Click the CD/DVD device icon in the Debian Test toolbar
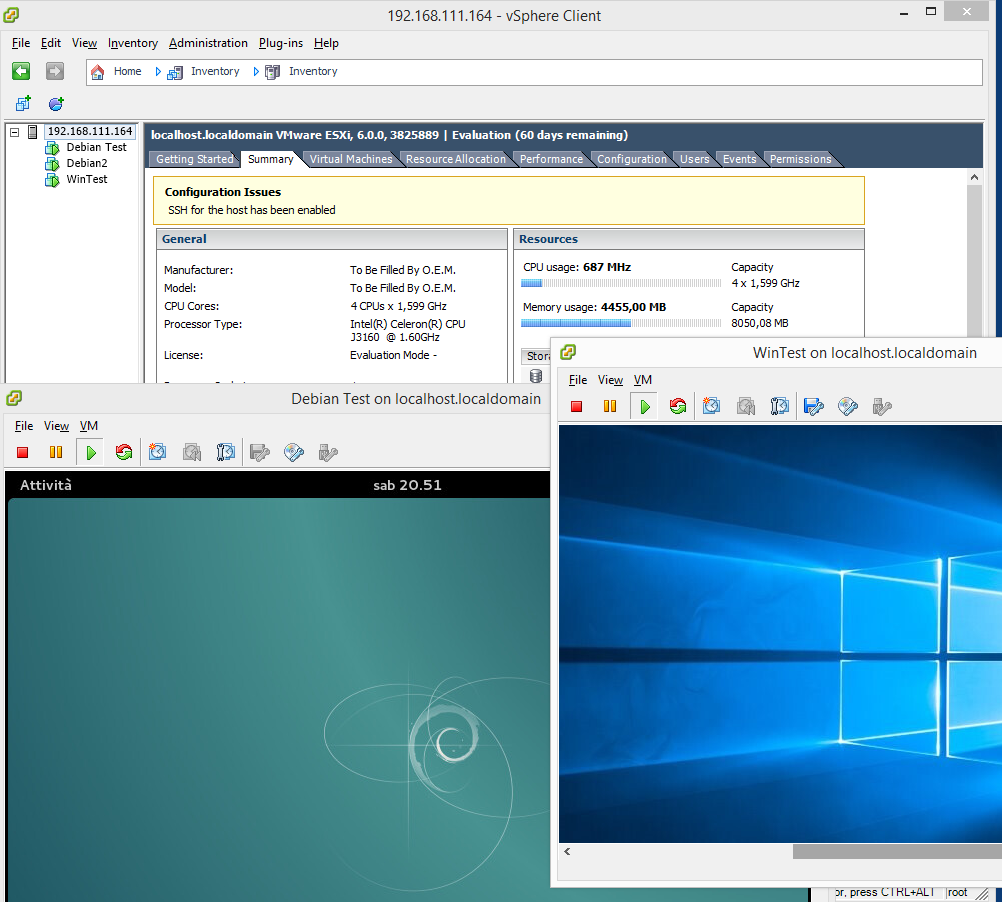1002x902 pixels. pos(294,452)
